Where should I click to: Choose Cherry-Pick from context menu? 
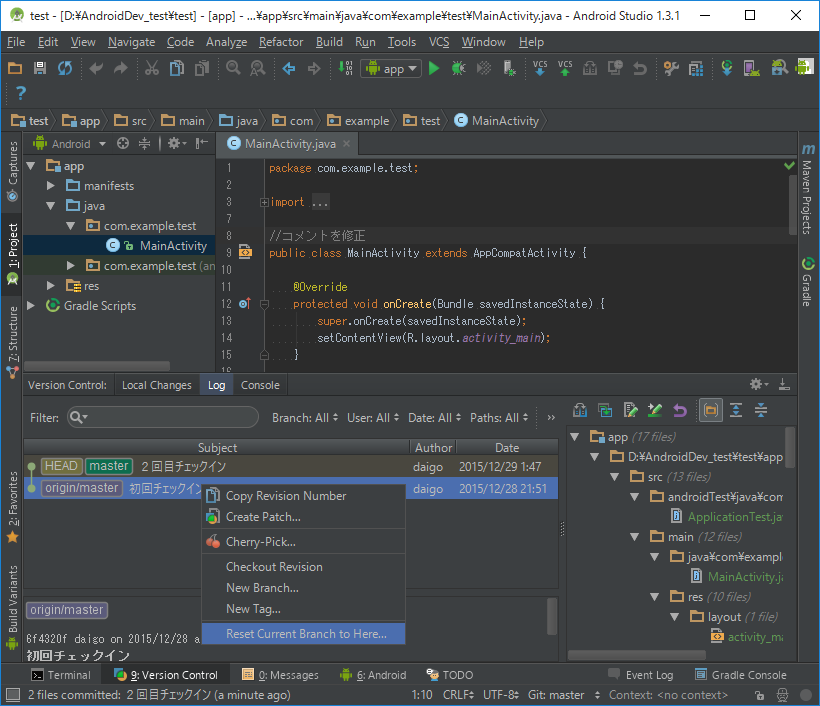pos(303,542)
